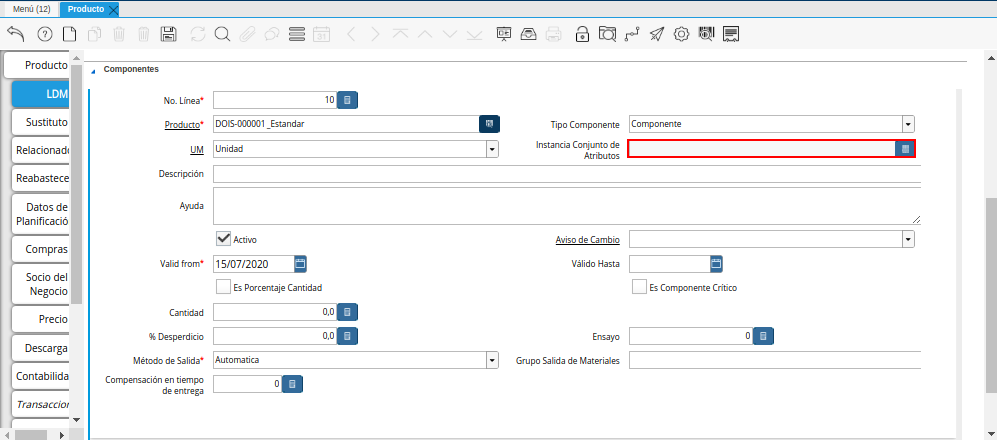Viewport: 997px width, 440px height.
Task: Expand the UM Unidad dropdown
Action: click(492, 149)
